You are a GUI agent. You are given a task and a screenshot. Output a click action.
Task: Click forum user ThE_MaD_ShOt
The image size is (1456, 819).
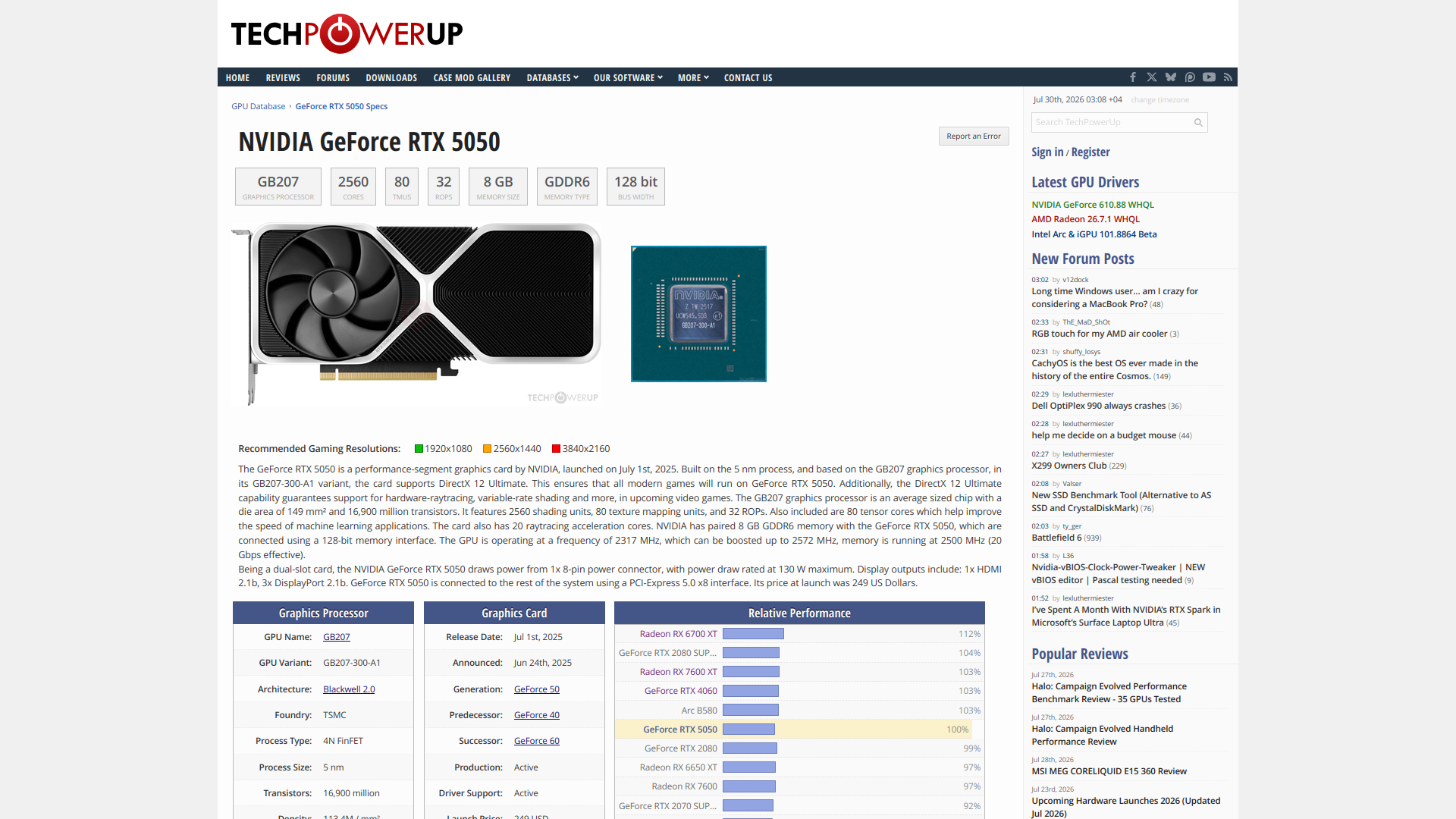1086,322
